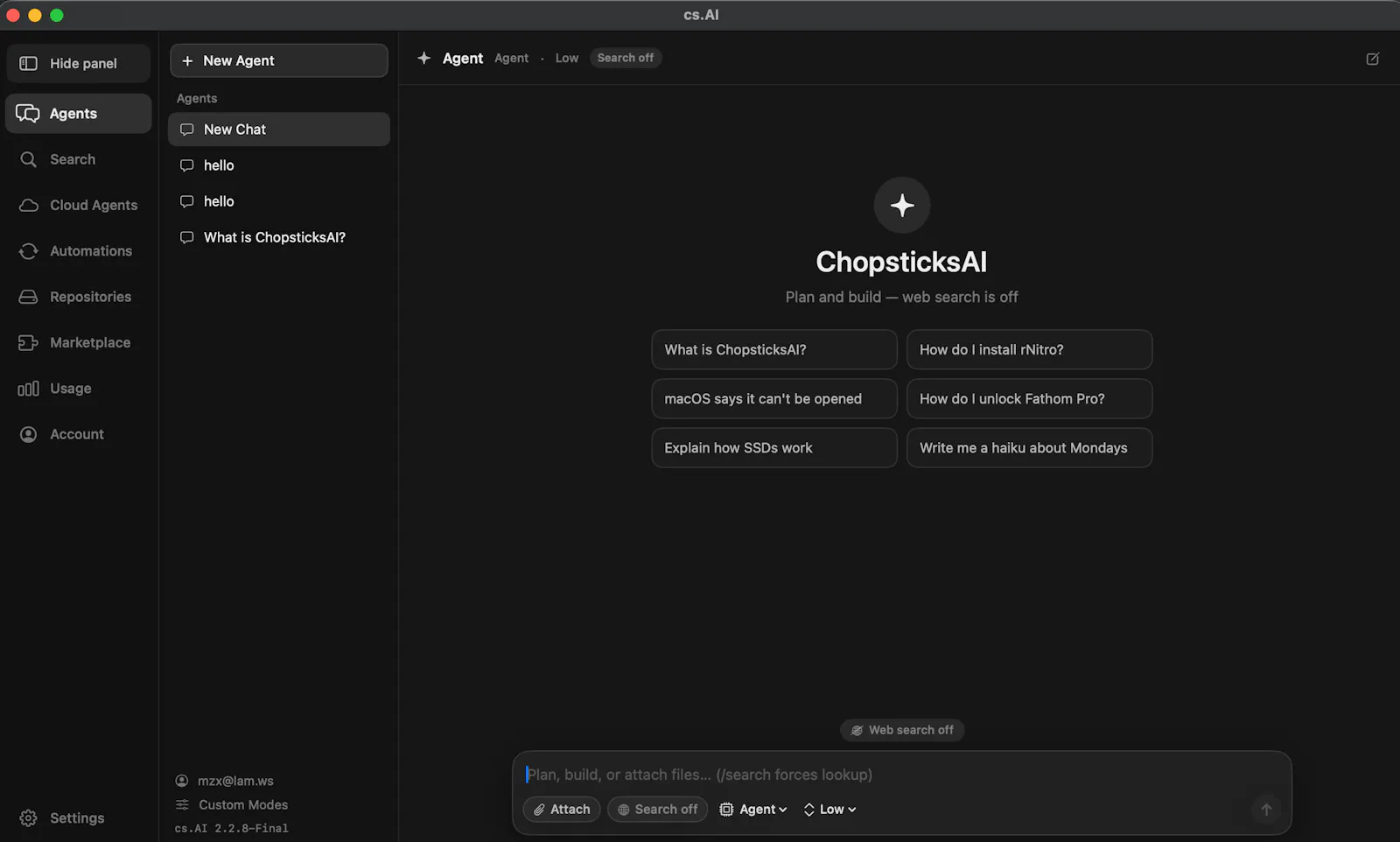Expand the Low effort dropdown
Screen dimensions: 1400x842
coord(829,810)
